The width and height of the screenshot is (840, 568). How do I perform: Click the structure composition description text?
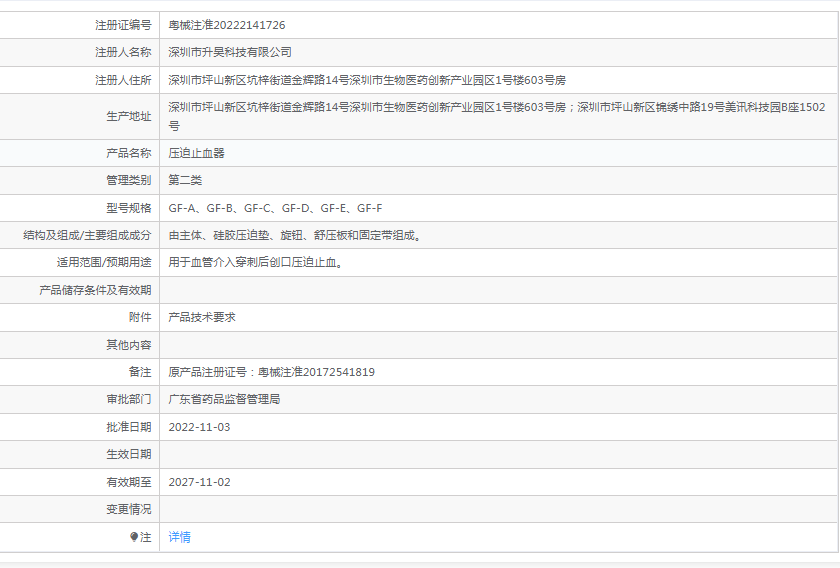point(295,235)
